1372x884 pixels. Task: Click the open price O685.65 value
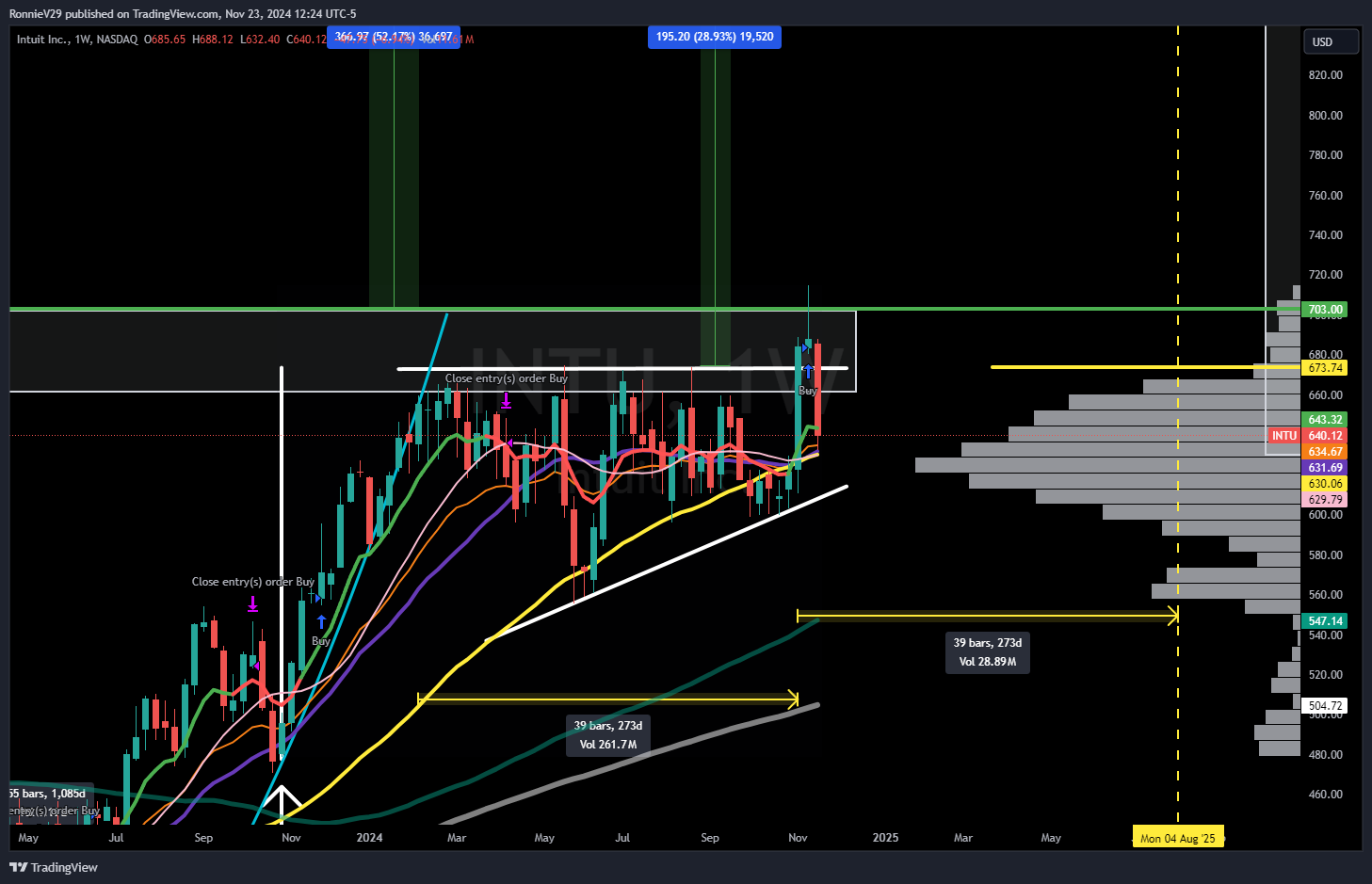tap(165, 40)
